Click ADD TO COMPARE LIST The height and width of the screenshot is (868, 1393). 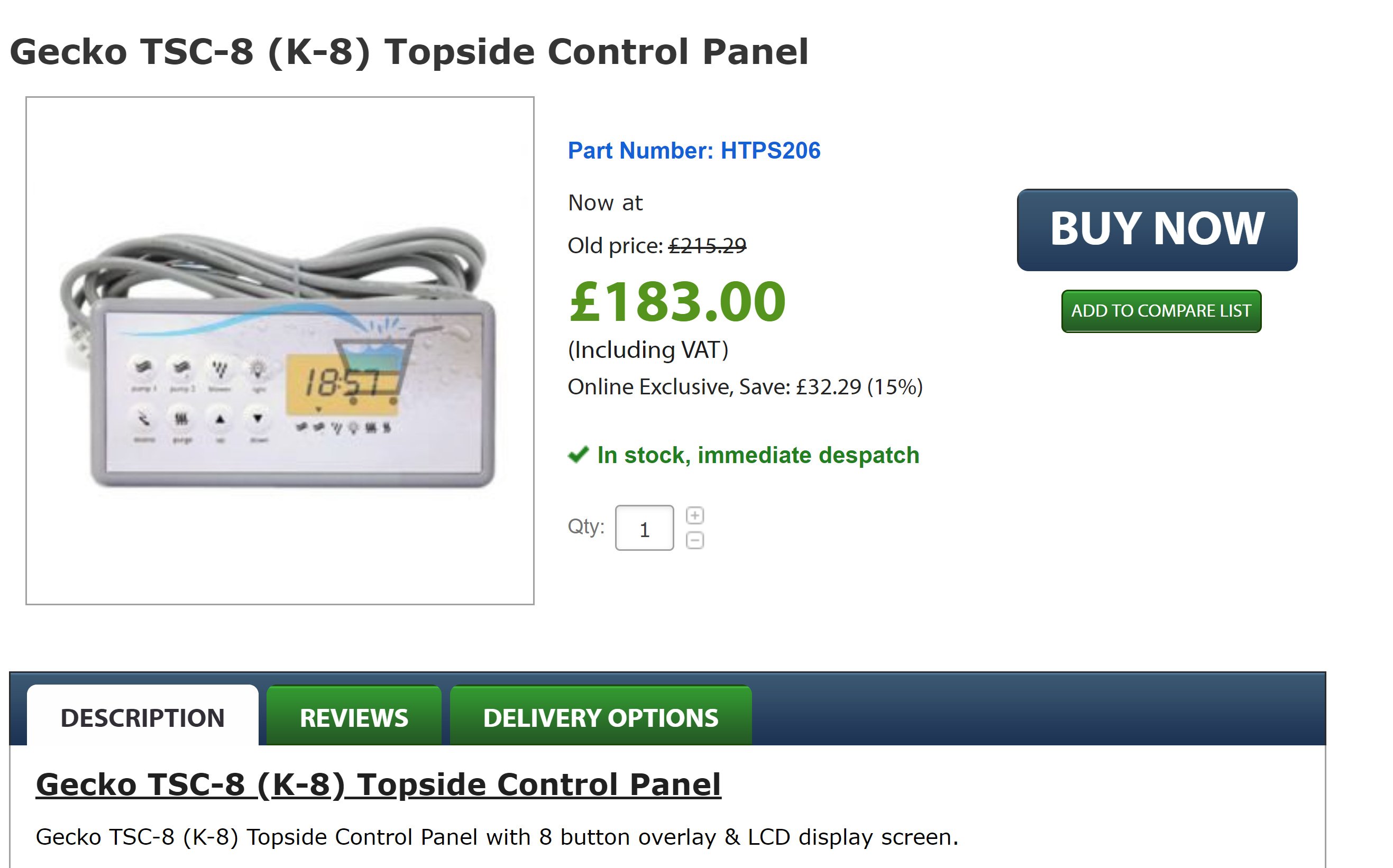click(1160, 311)
